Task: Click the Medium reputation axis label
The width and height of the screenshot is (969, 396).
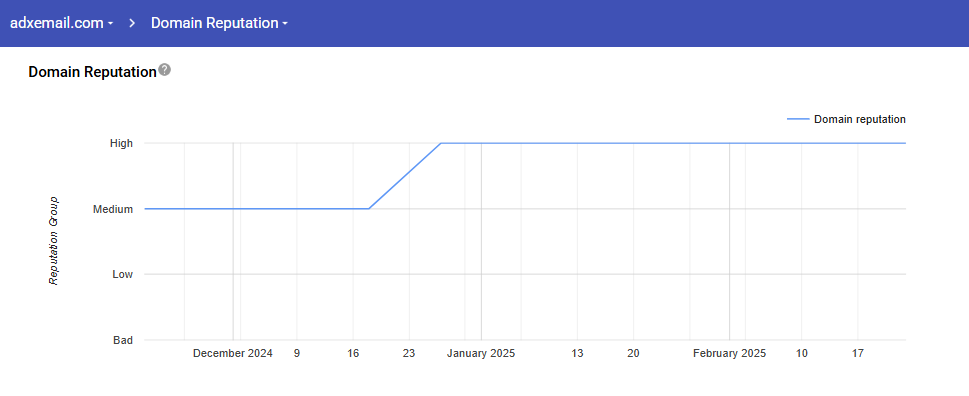Action: coord(113,209)
